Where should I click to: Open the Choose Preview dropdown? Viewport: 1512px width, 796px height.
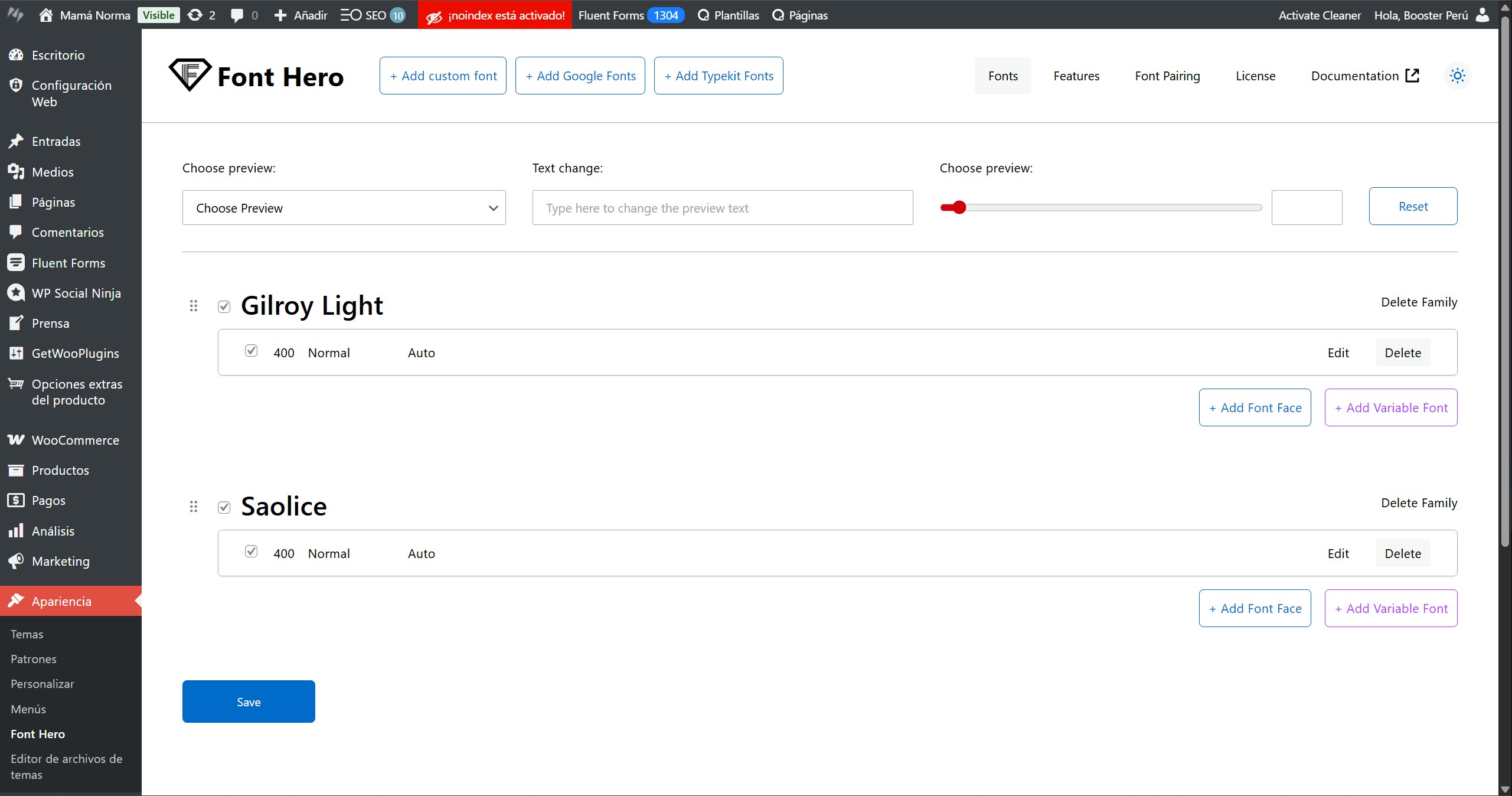pyautogui.click(x=344, y=208)
